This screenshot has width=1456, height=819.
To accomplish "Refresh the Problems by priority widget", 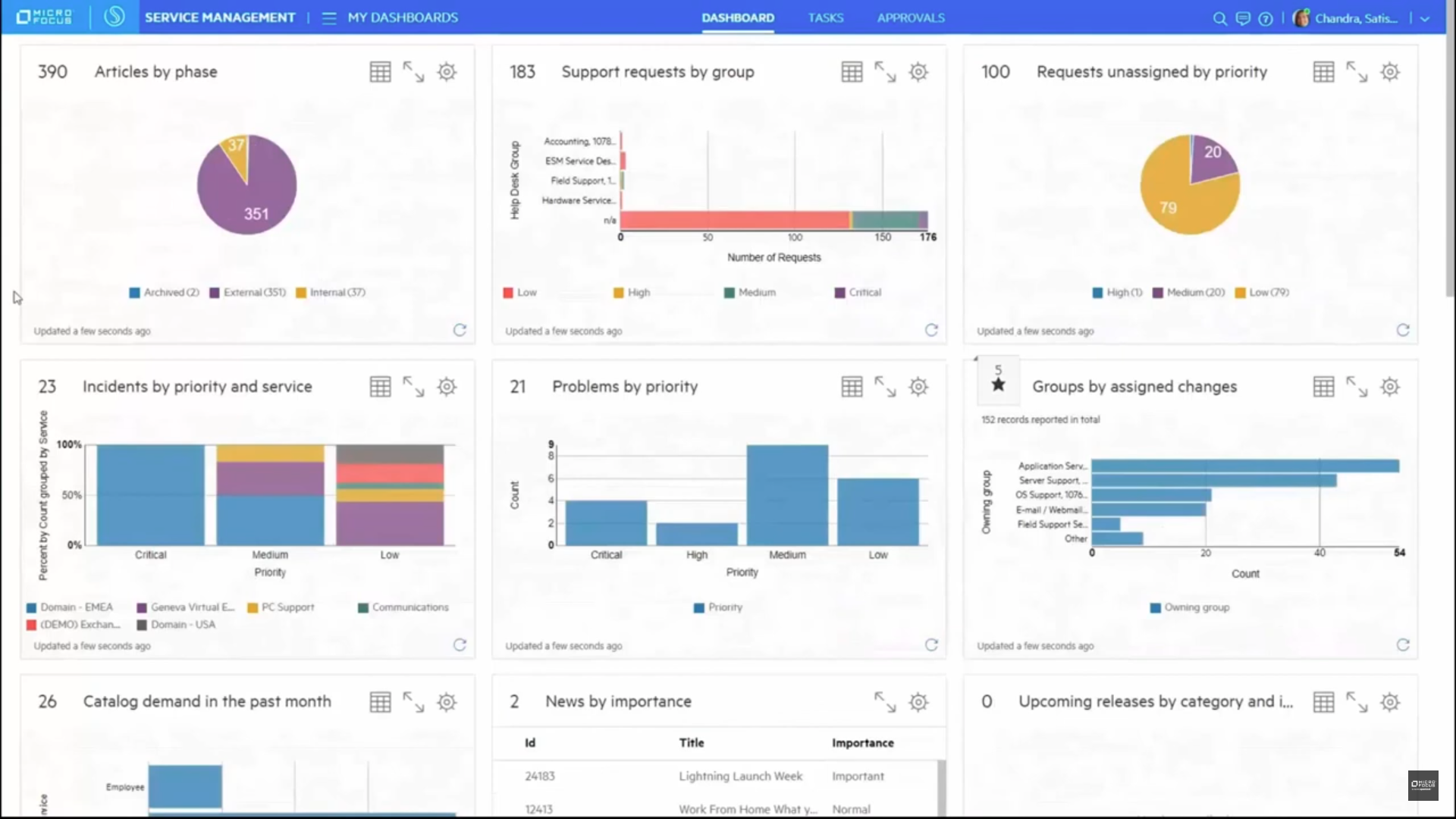I will point(931,645).
